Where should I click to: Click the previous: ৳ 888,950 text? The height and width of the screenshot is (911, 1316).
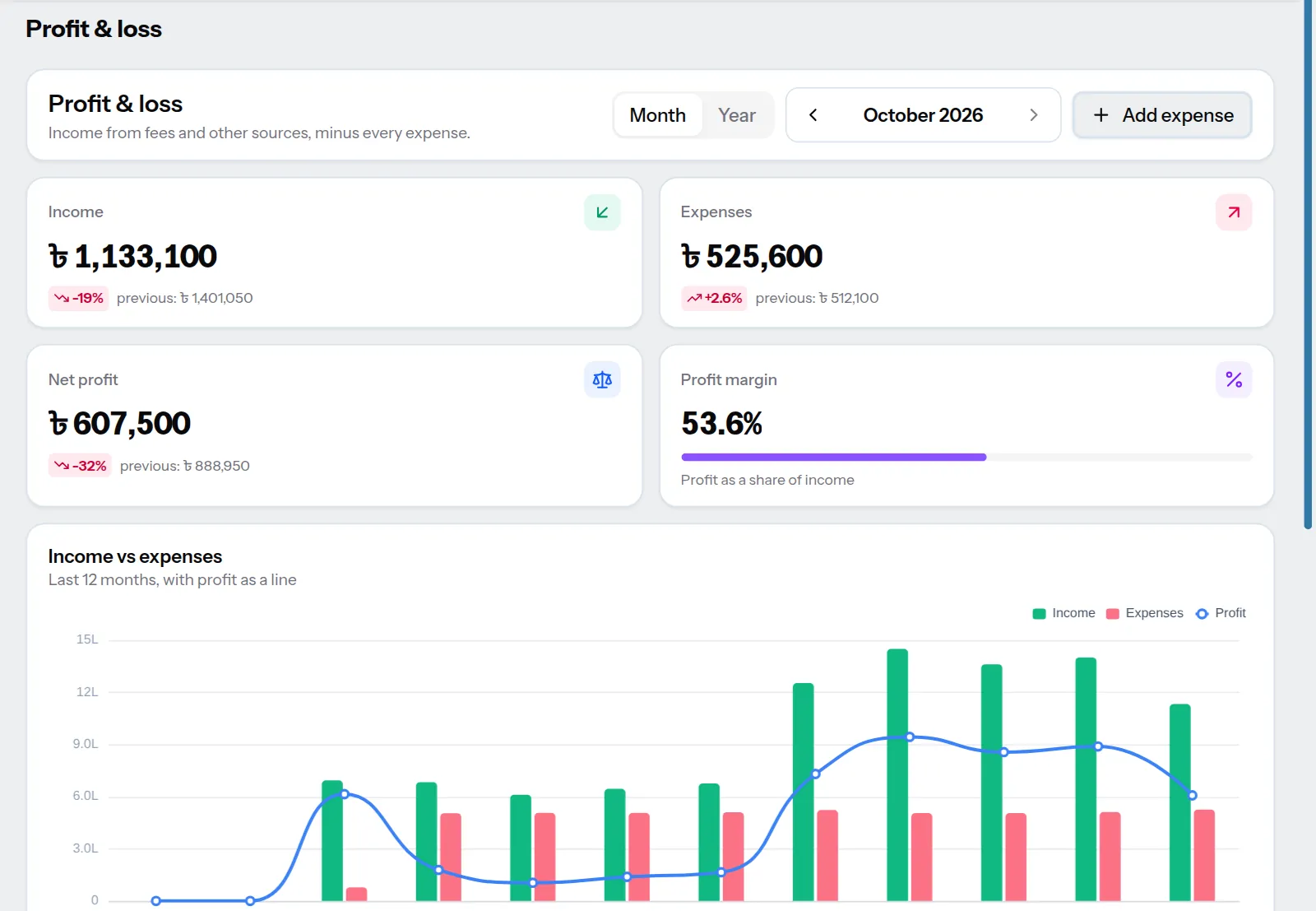[185, 466]
